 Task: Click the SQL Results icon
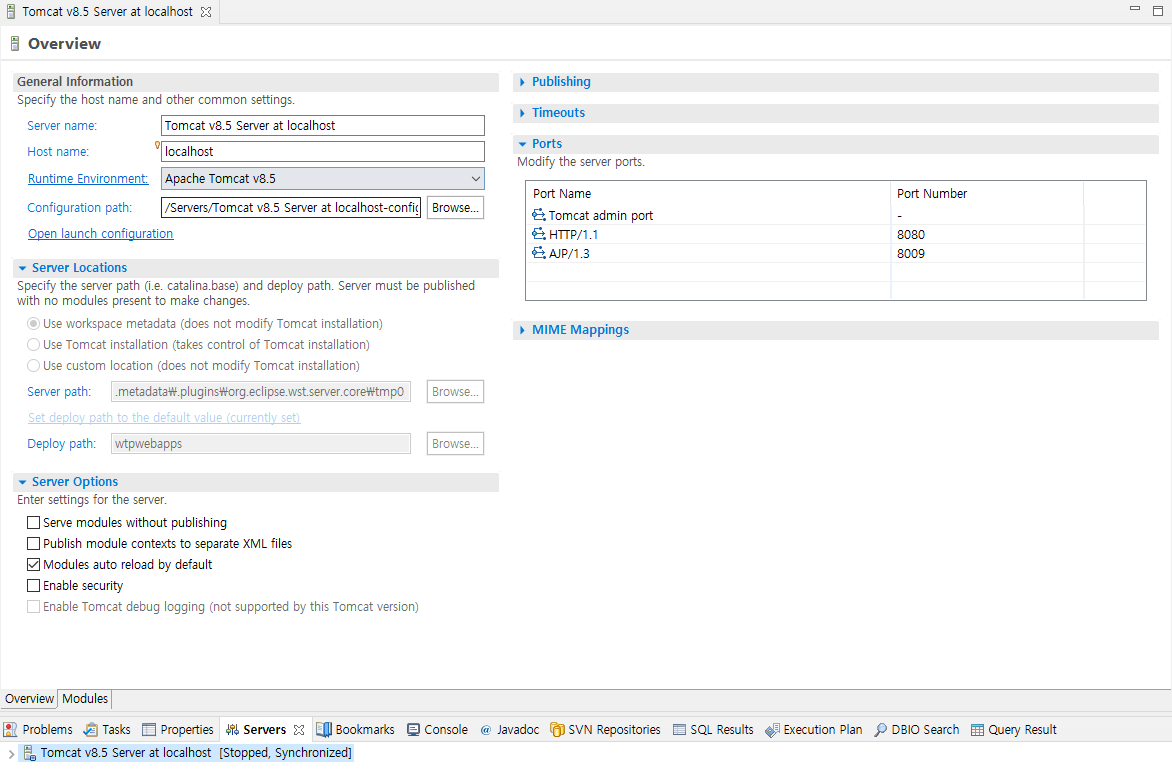tap(679, 730)
